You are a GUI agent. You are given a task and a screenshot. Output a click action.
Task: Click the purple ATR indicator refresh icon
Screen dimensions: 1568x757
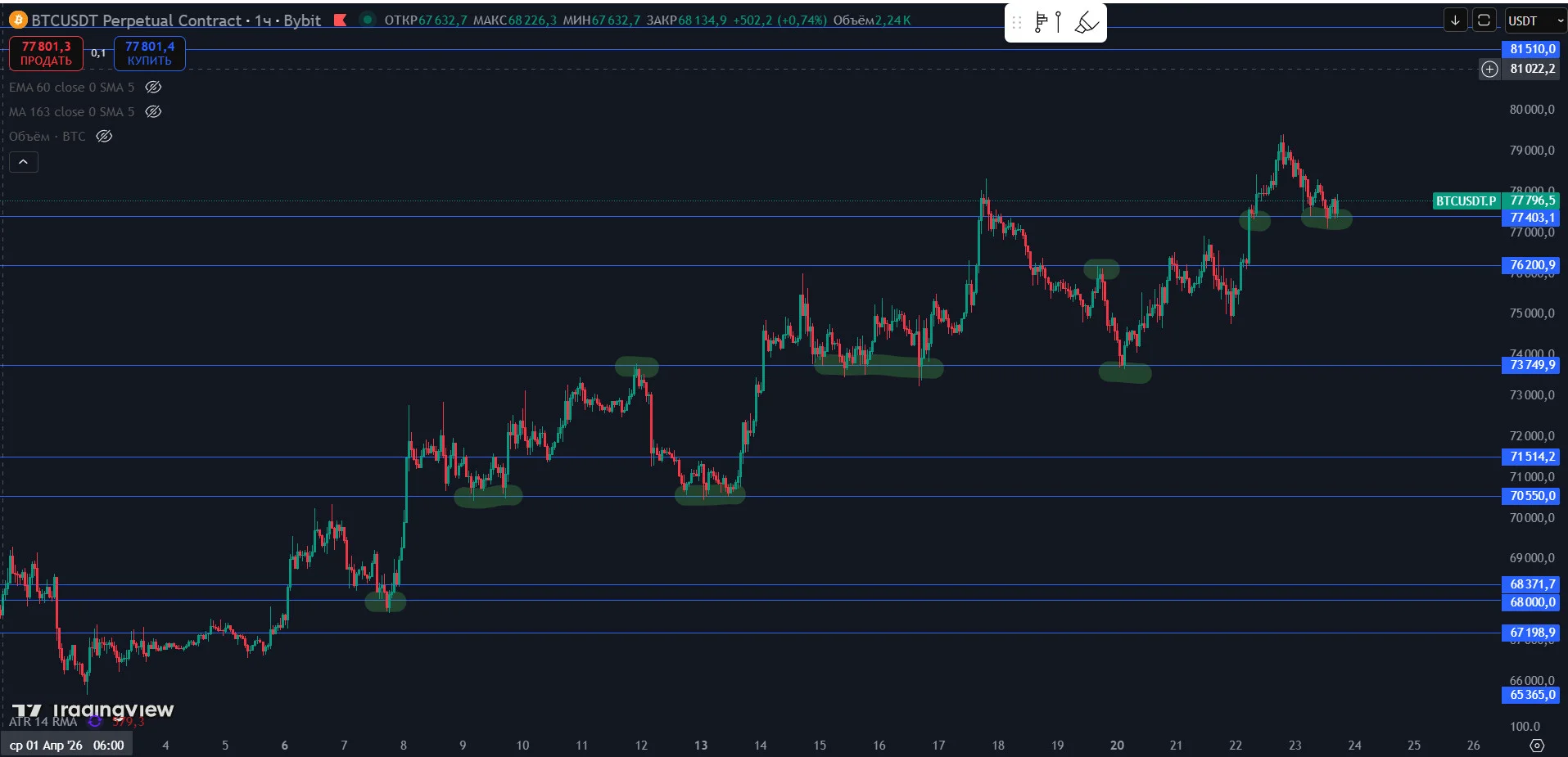click(x=95, y=721)
